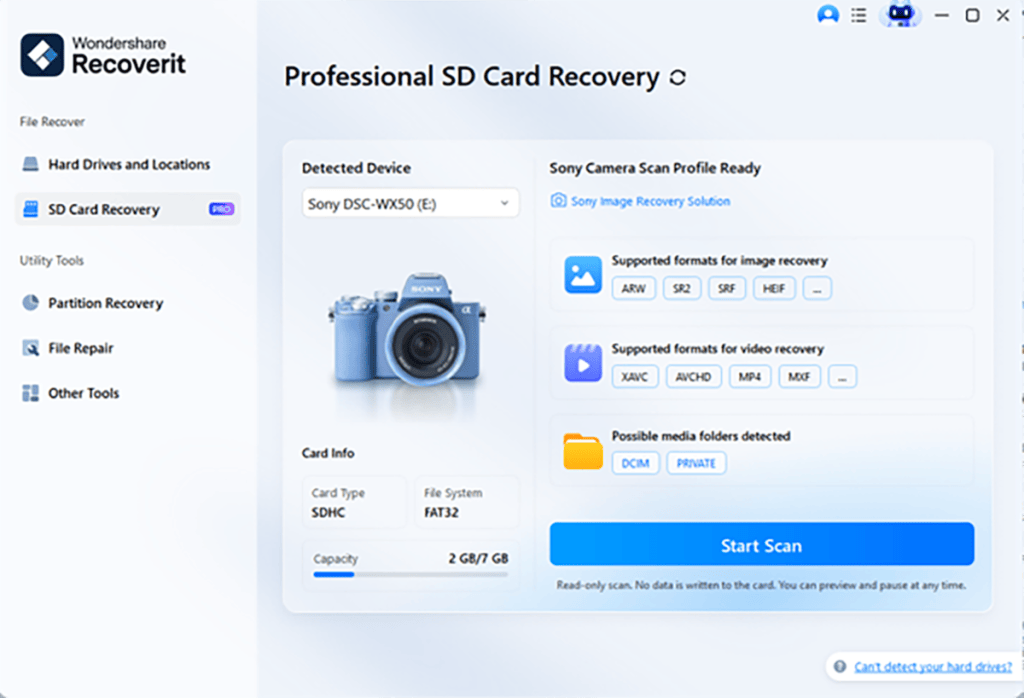Select SD Card Recovery in sidebar
Image resolution: width=1024 pixels, height=698 pixels.
127,209
